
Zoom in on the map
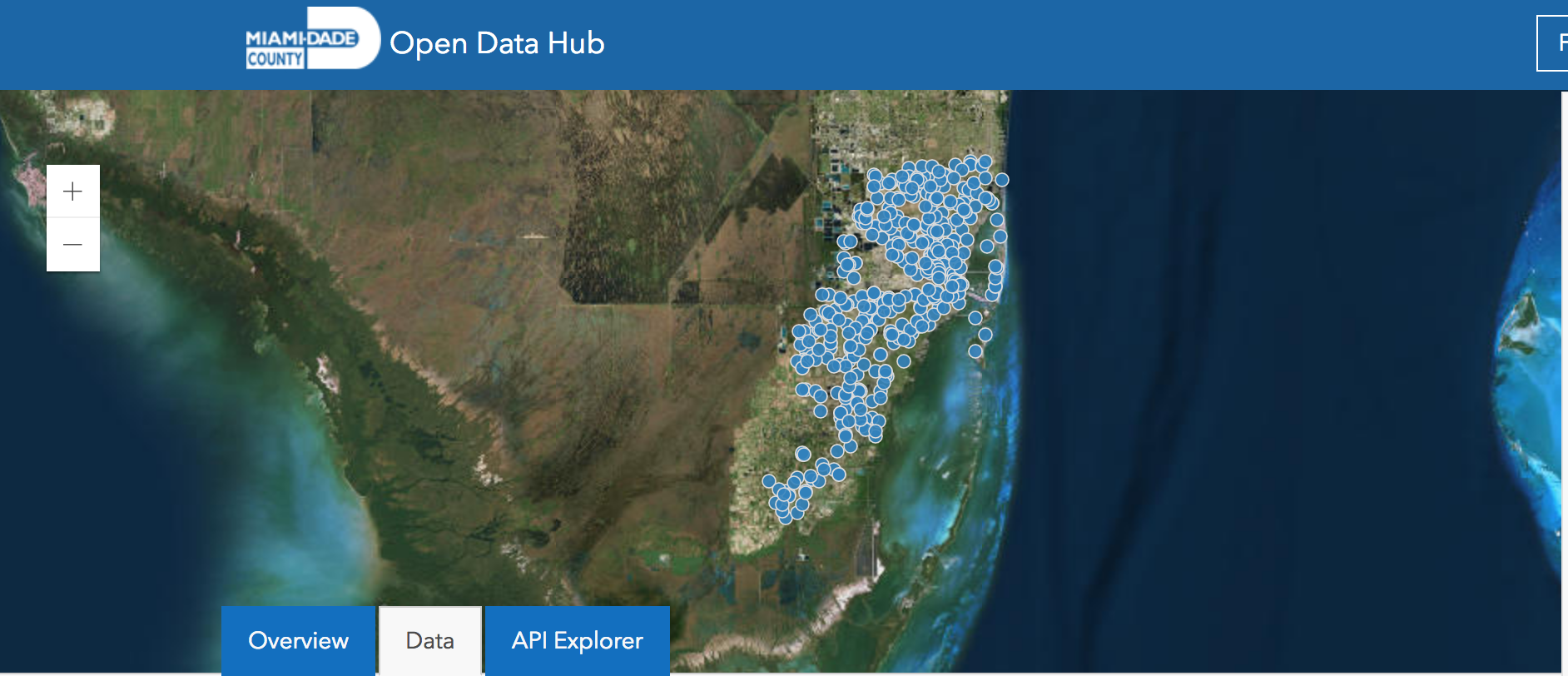click(x=73, y=191)
